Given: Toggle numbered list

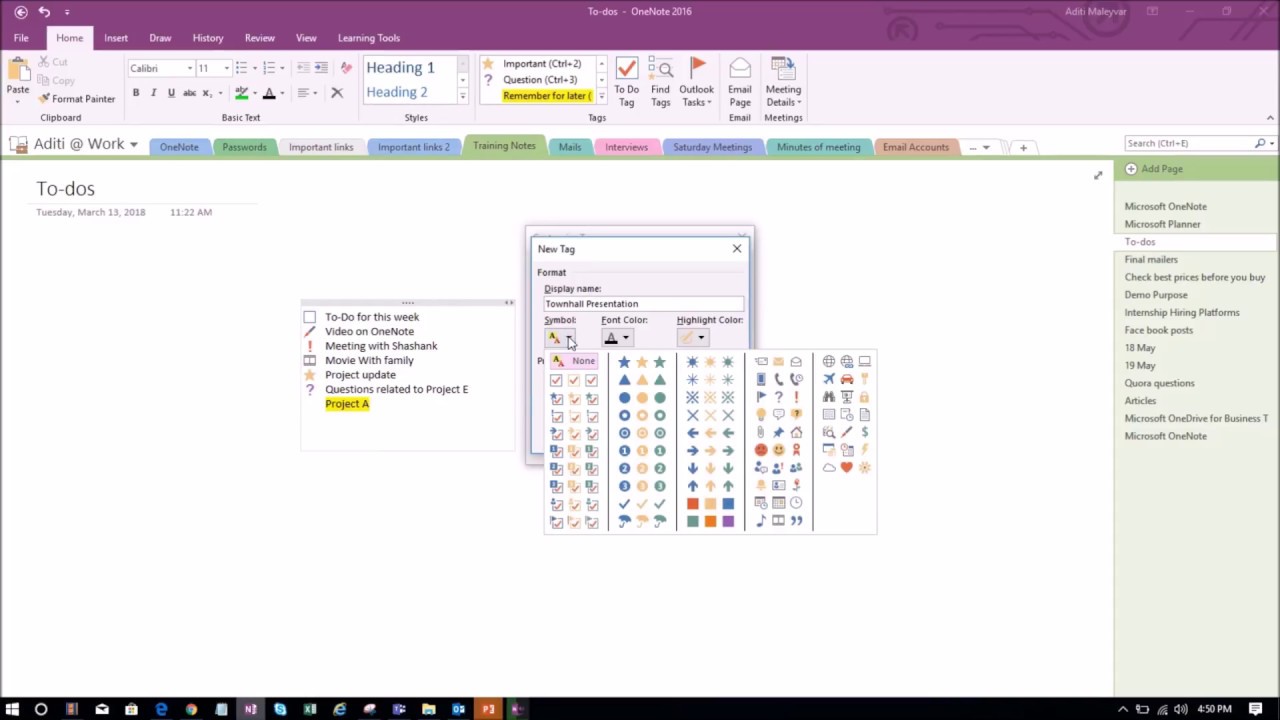Looking at the screenshot, I should pyautogui.click(x=268, y=68).
